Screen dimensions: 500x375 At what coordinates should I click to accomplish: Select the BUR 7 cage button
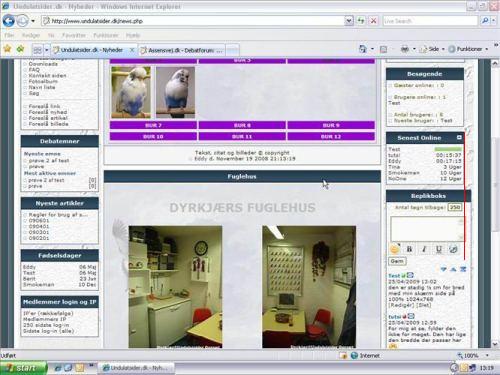tap(153, 125)
